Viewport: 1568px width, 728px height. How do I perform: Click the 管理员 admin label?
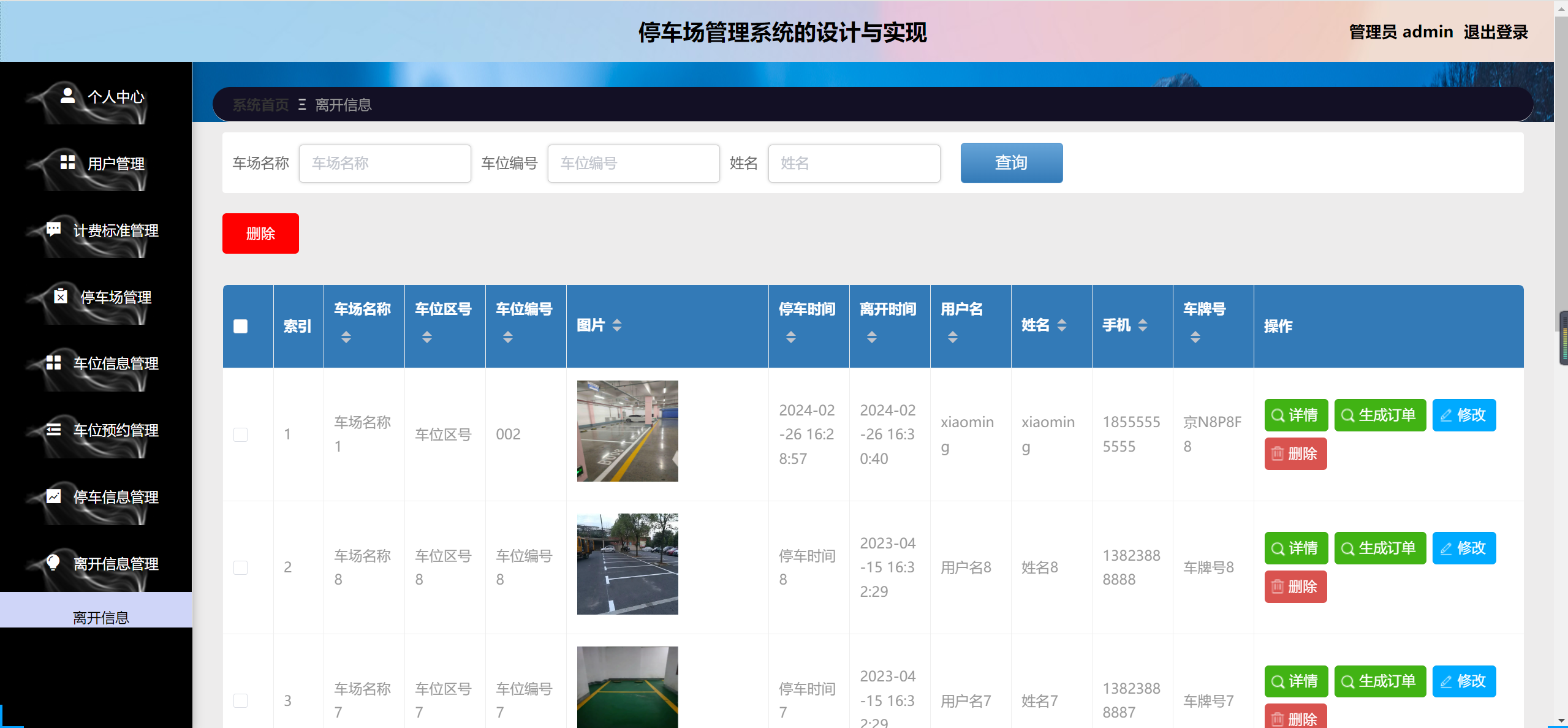pos(1401,32)
